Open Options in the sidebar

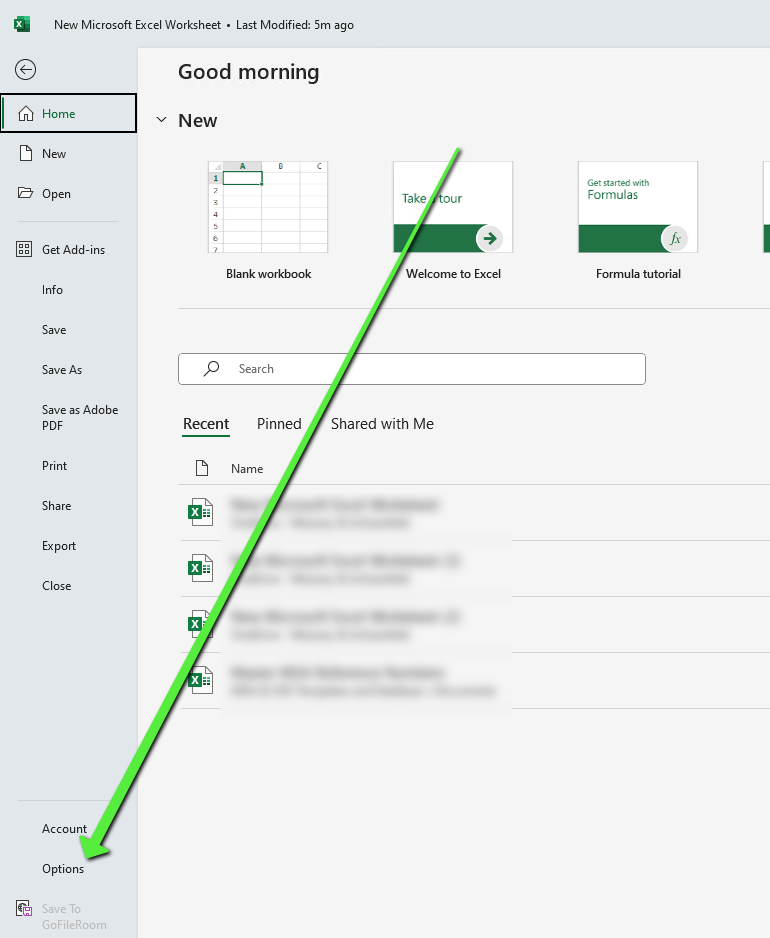point(63,869)
